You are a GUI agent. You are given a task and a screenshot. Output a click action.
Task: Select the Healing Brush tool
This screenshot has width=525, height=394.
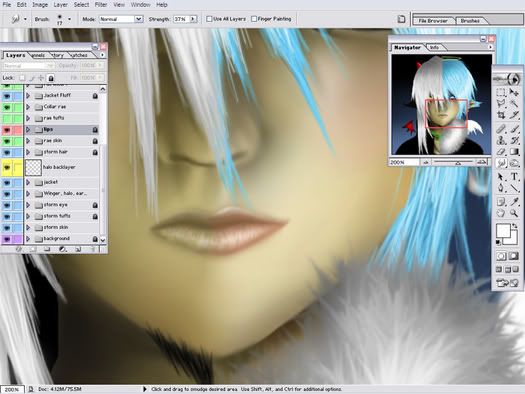coord(501,129)
